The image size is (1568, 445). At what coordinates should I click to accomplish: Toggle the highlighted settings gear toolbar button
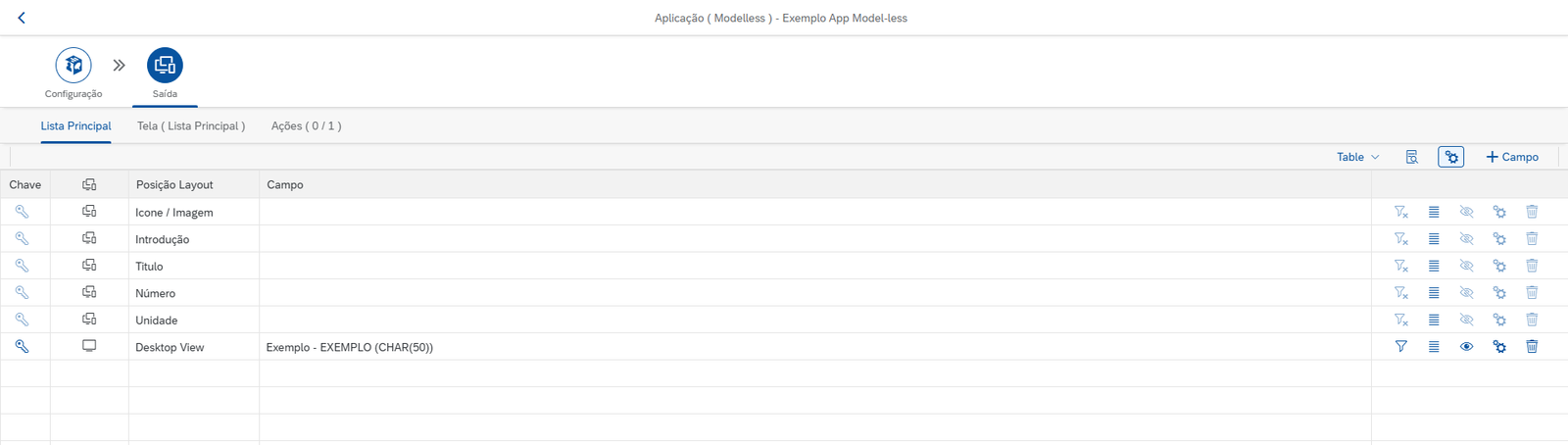point(1451,157)
